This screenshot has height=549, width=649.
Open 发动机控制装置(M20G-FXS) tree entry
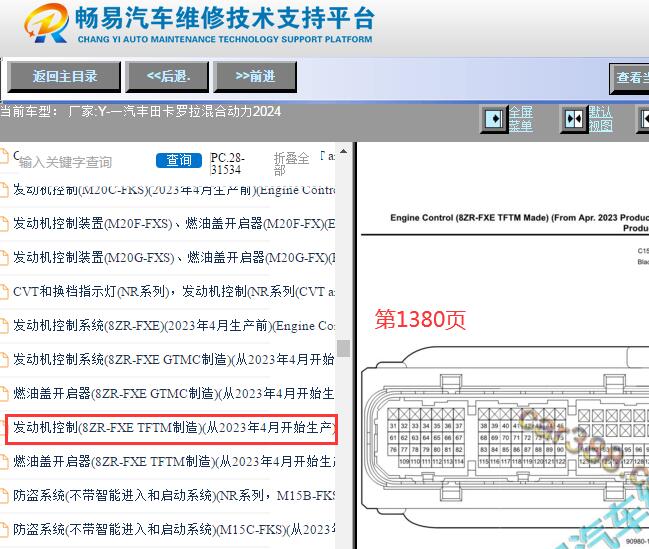(174, 258)
